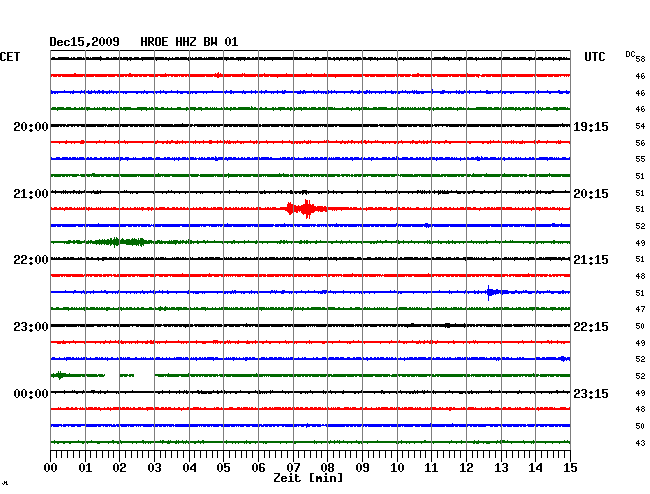Pick the "05" minute tick label

(x=223, y=467)
